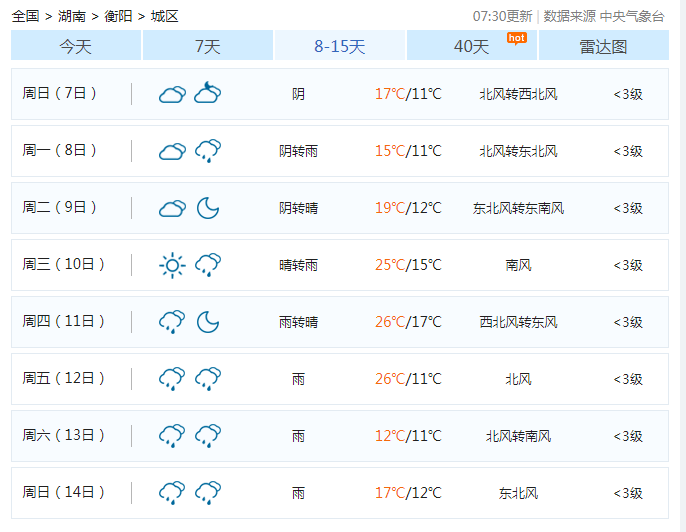686x532 pixels.
Task: Click the 晴转雨 weather description
Action: (298, 265)
